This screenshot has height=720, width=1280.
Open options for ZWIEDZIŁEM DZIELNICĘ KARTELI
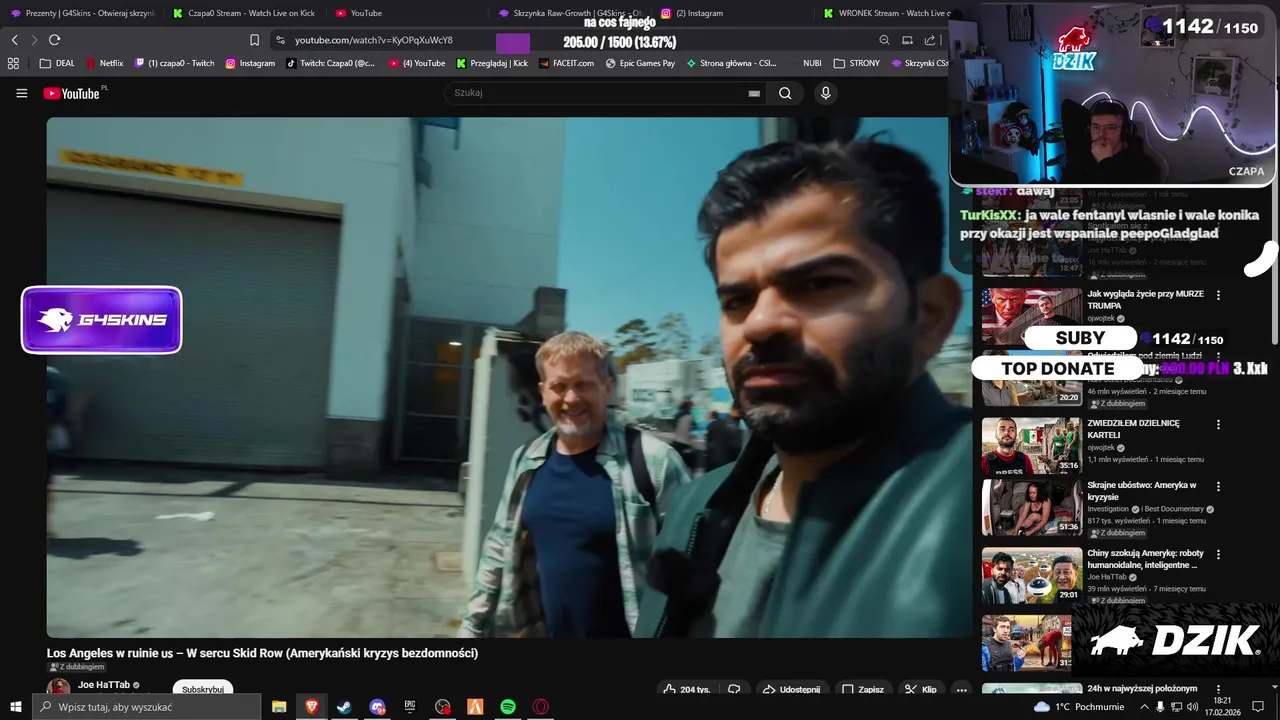(1218, 424)
